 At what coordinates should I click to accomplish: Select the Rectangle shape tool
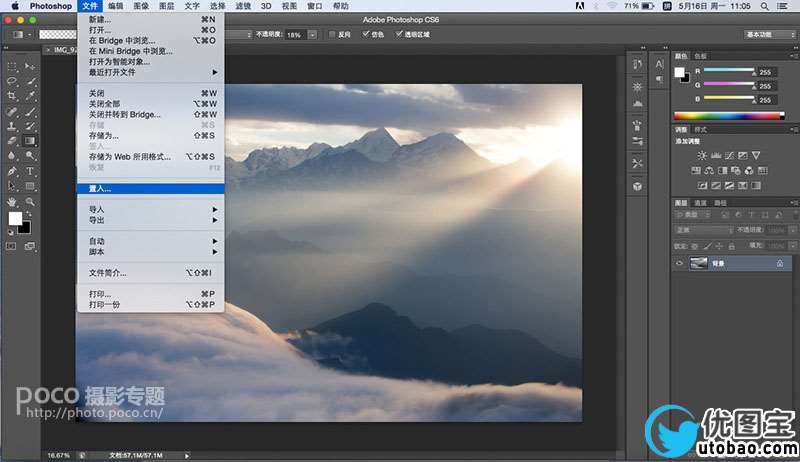[x=30, y=187]
